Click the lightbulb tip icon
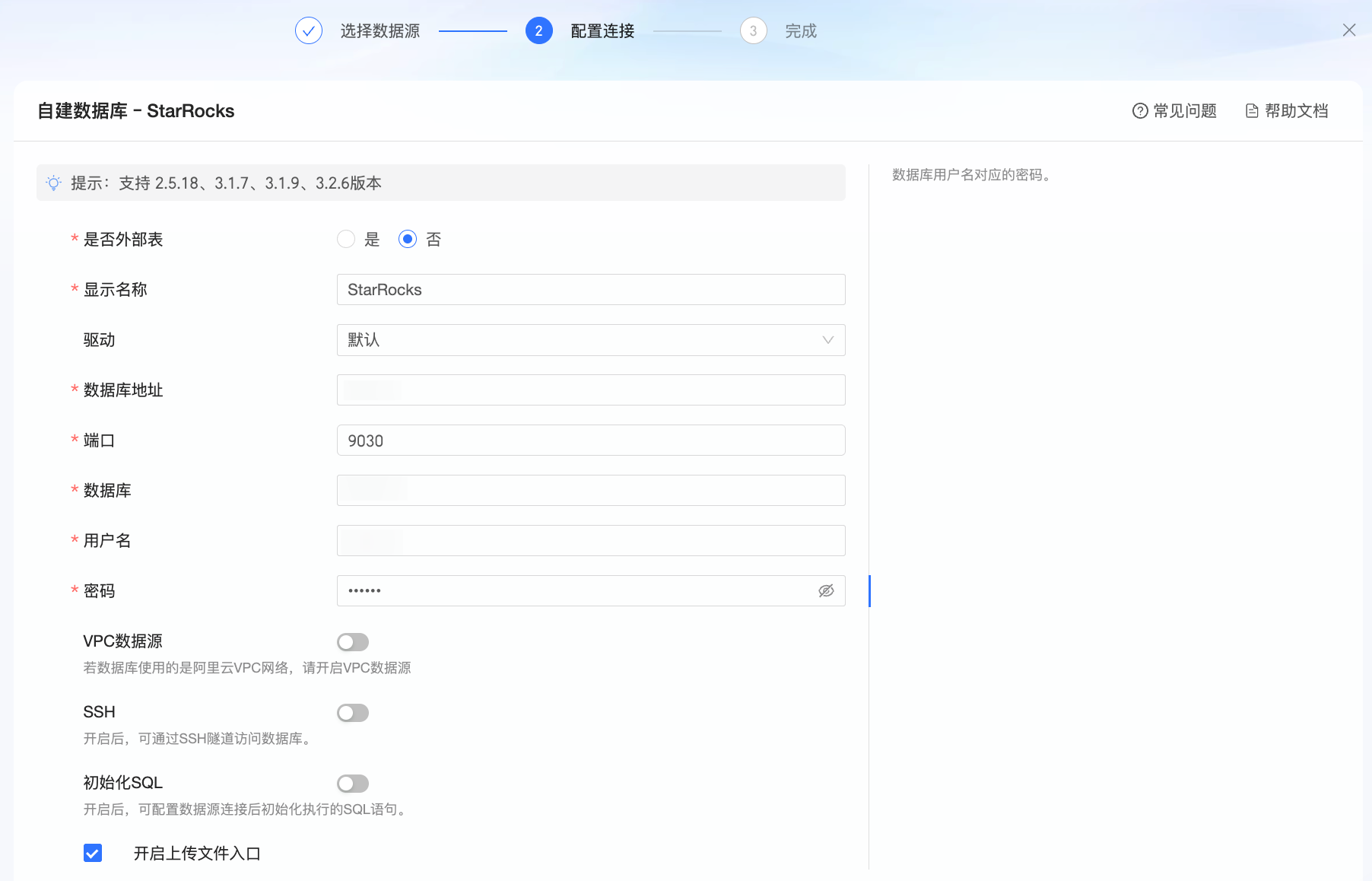 (54, 183)
